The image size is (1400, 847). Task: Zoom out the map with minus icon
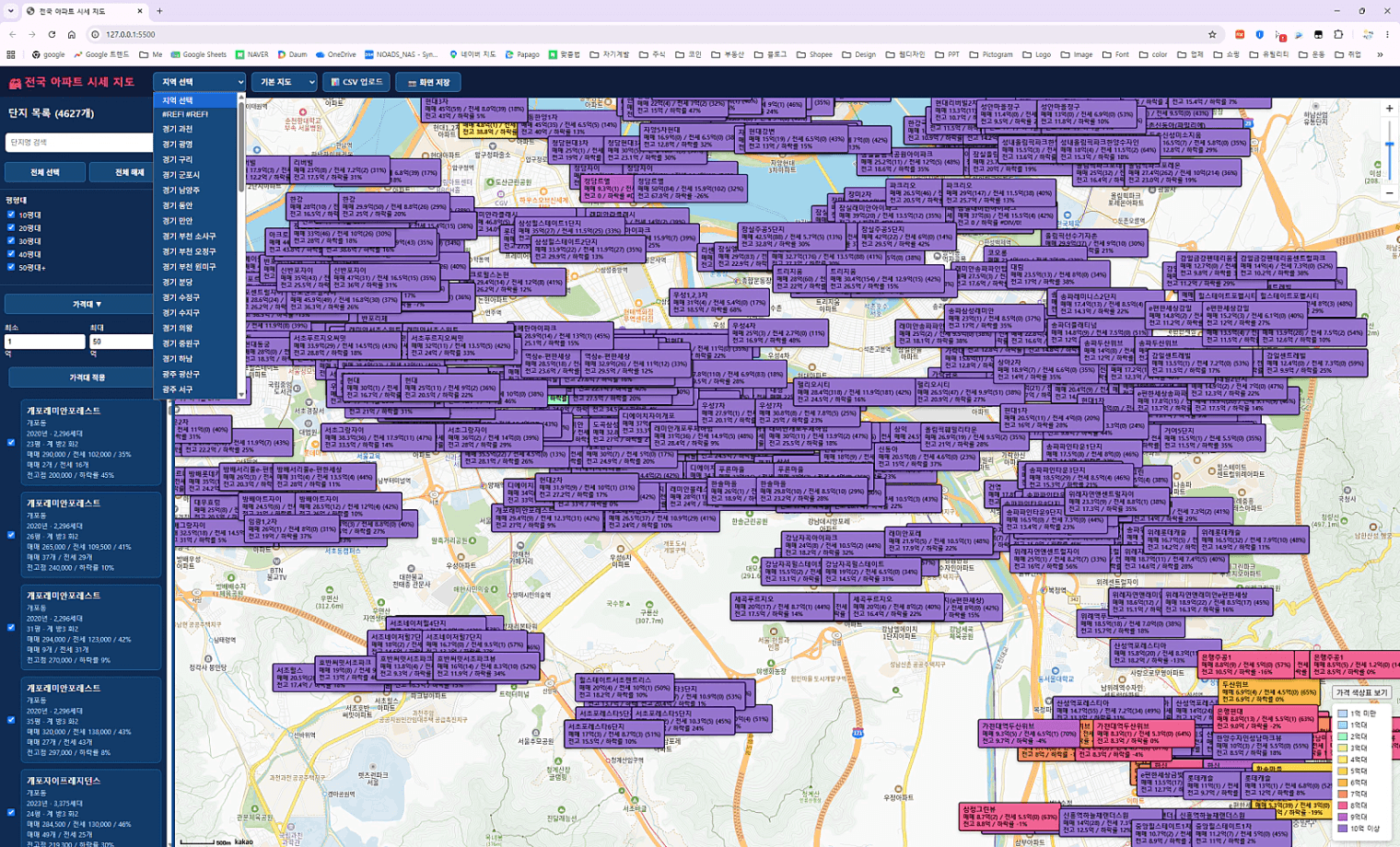1389,193
